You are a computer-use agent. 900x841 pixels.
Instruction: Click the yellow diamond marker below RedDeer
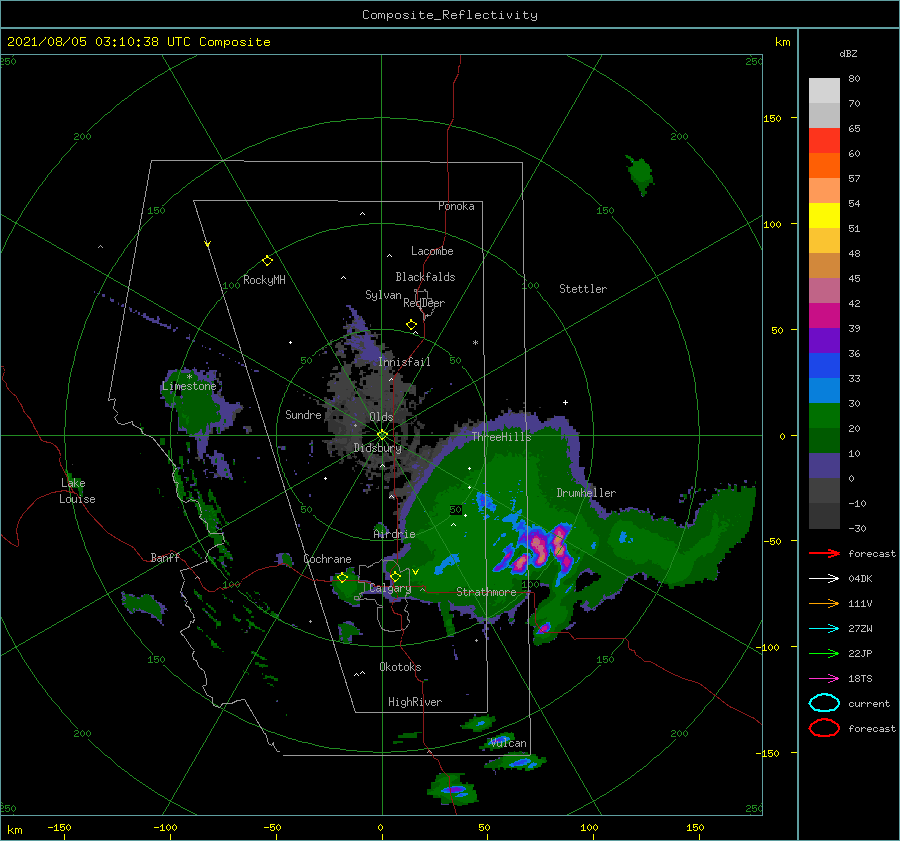[411, 325]
